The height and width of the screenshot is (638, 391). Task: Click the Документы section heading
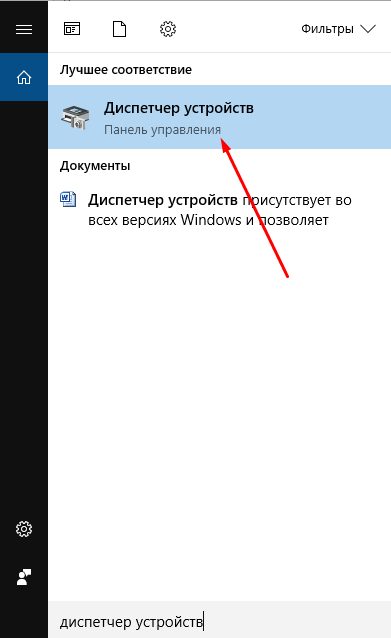click(x=95, y=166)
